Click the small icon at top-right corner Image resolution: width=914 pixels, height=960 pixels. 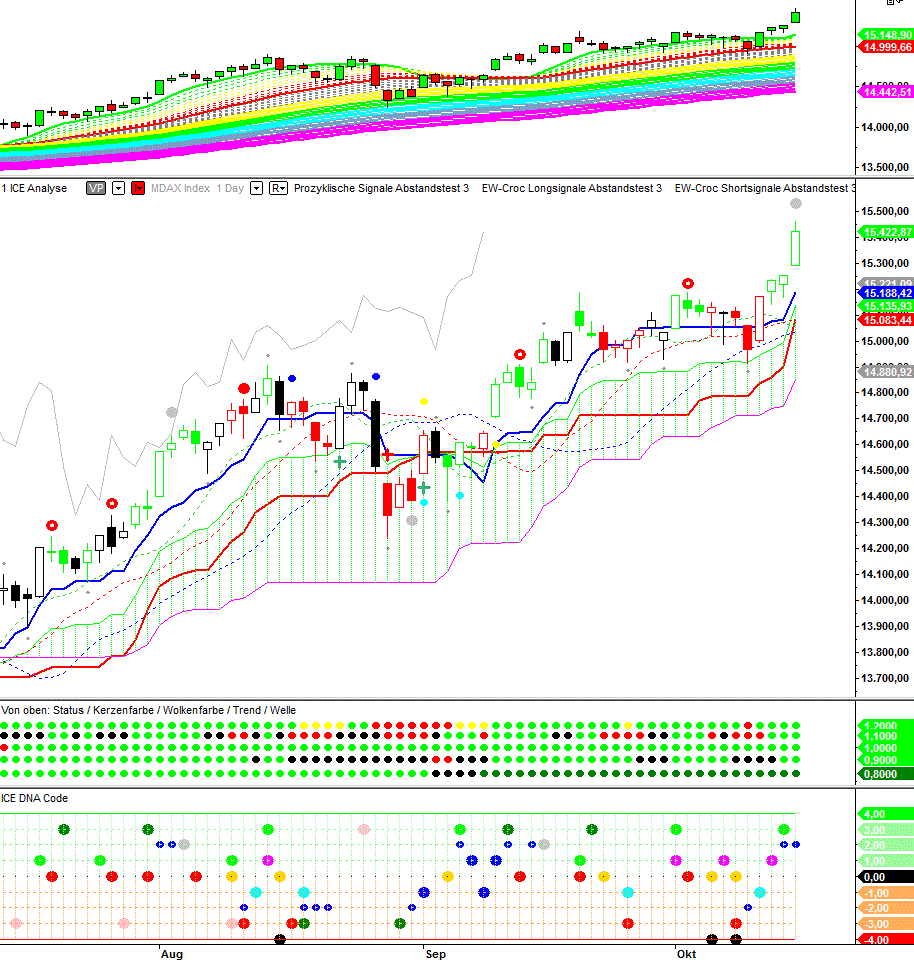(x=889, y=3)
